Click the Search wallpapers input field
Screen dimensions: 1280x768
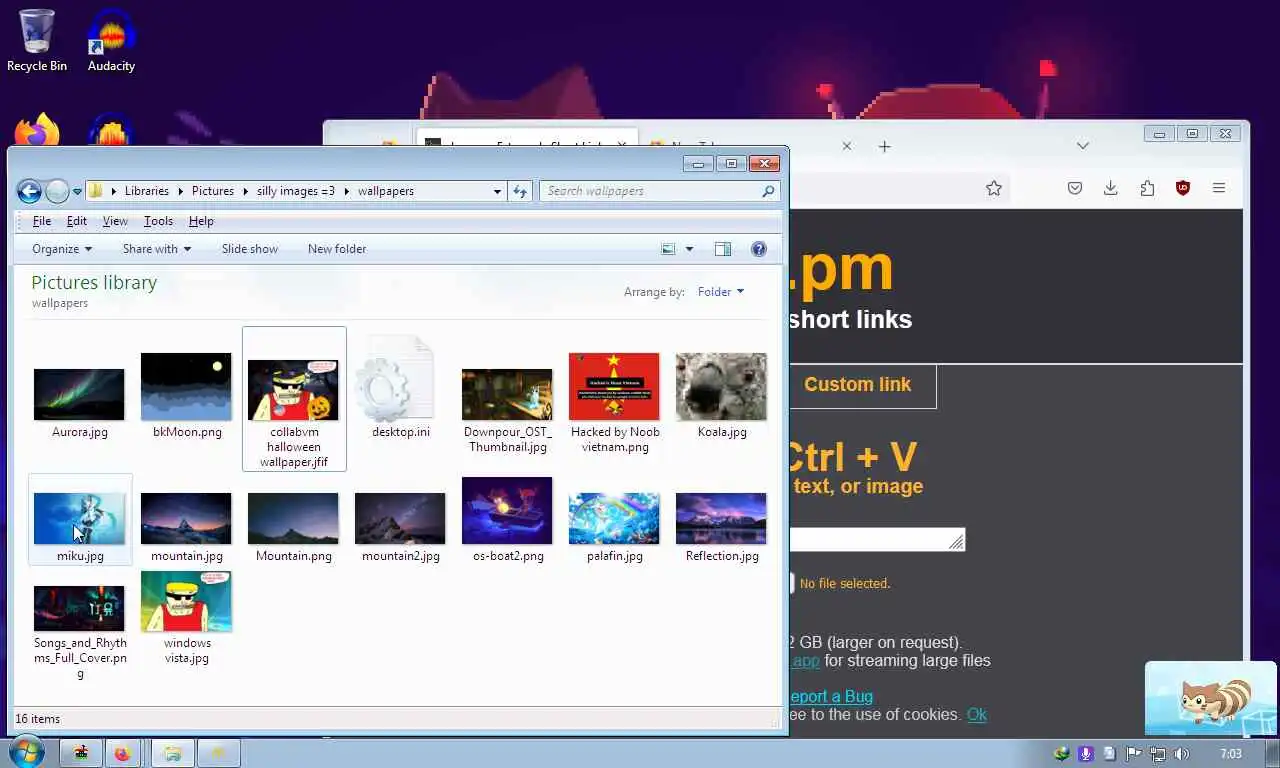pyautogui.click(x=650, y=191)
